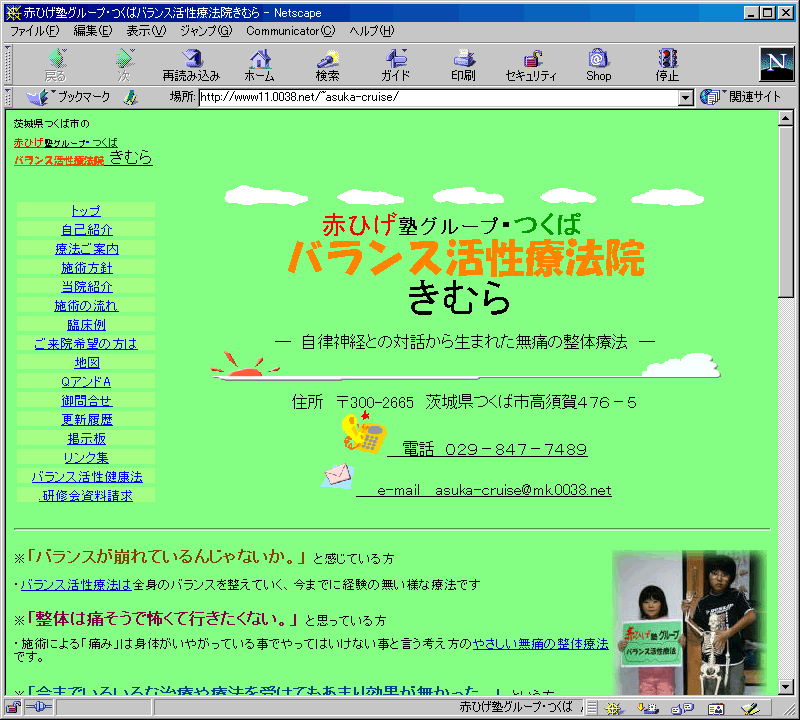Open the 臨床例 sidebar link
This screenshot has height=720, width=800.
86,325
